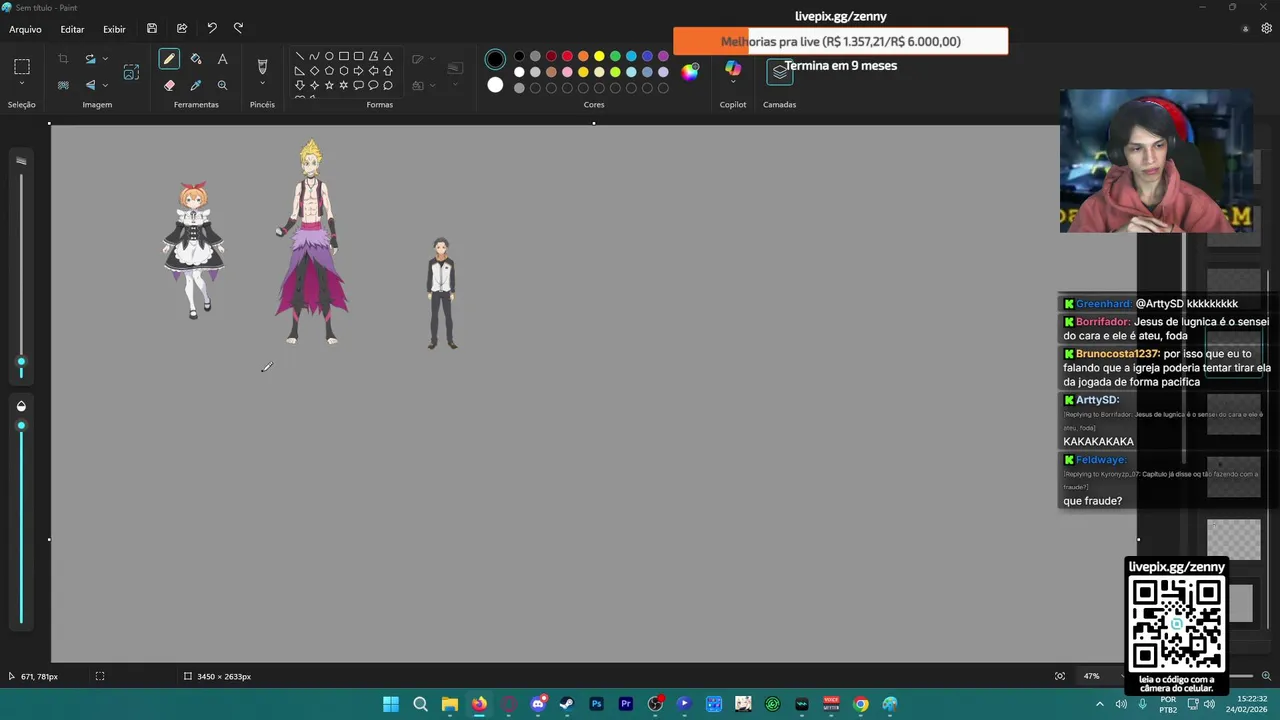
Task: Click the Share icon
Action: coord(181,29)
